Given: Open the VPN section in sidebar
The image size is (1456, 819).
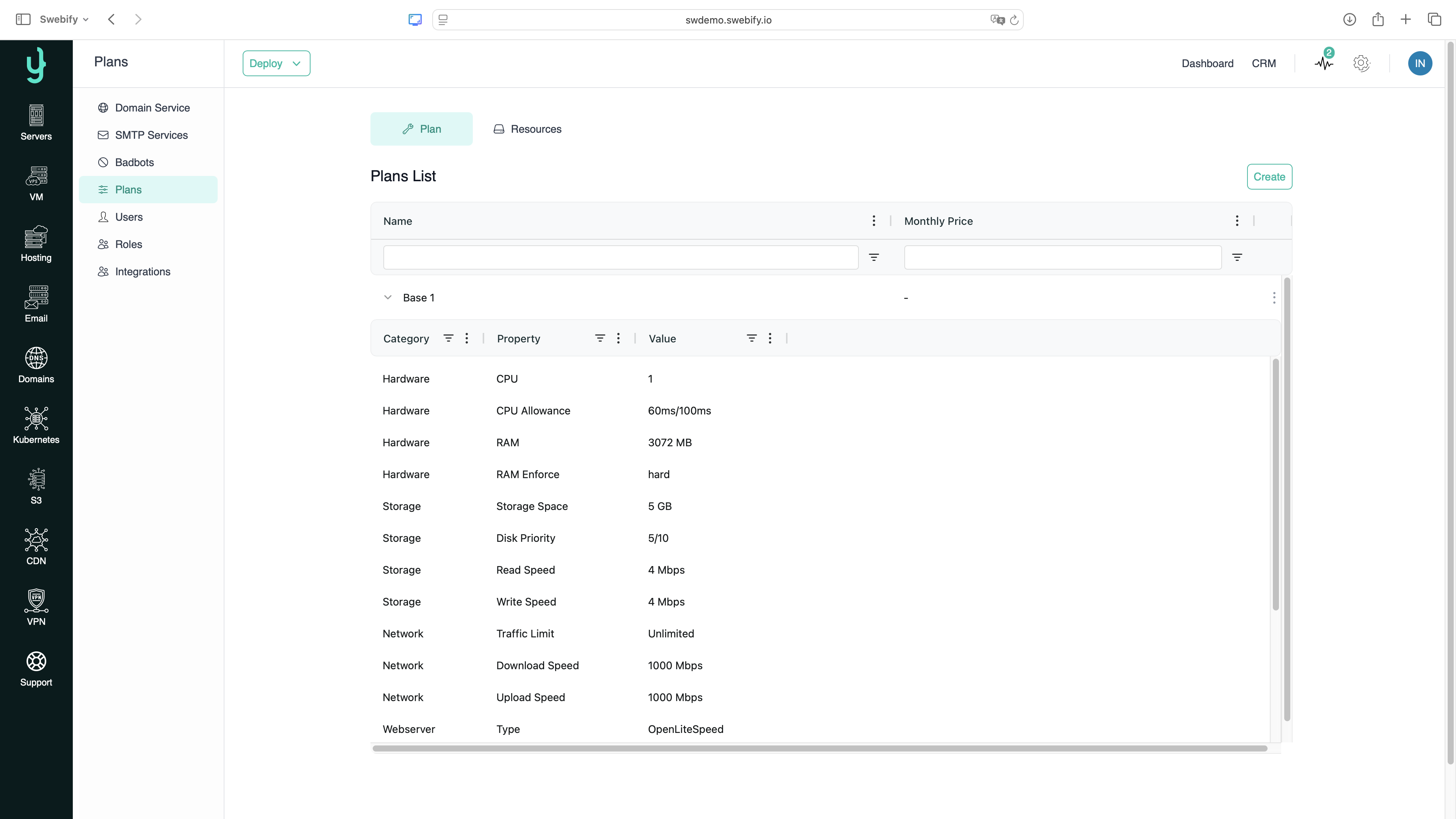Looking at the screenshot, I should (x=36, y=607).
